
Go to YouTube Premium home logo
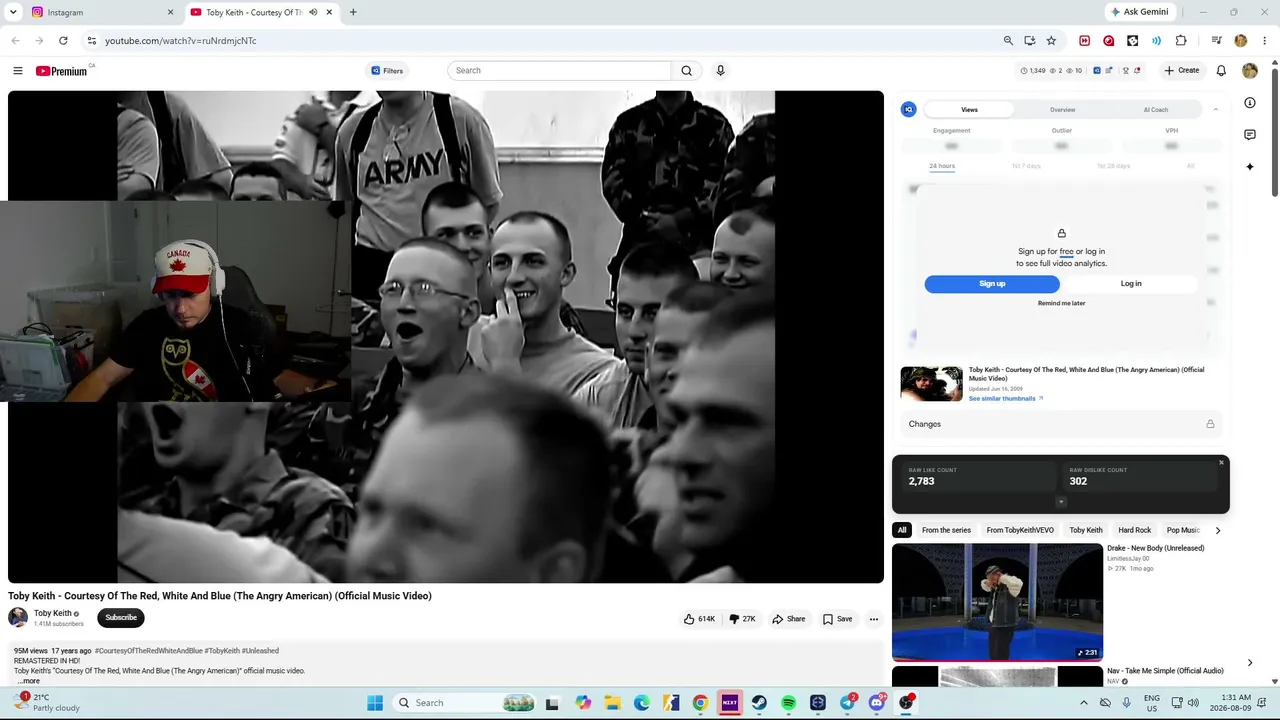click(62, 71)
